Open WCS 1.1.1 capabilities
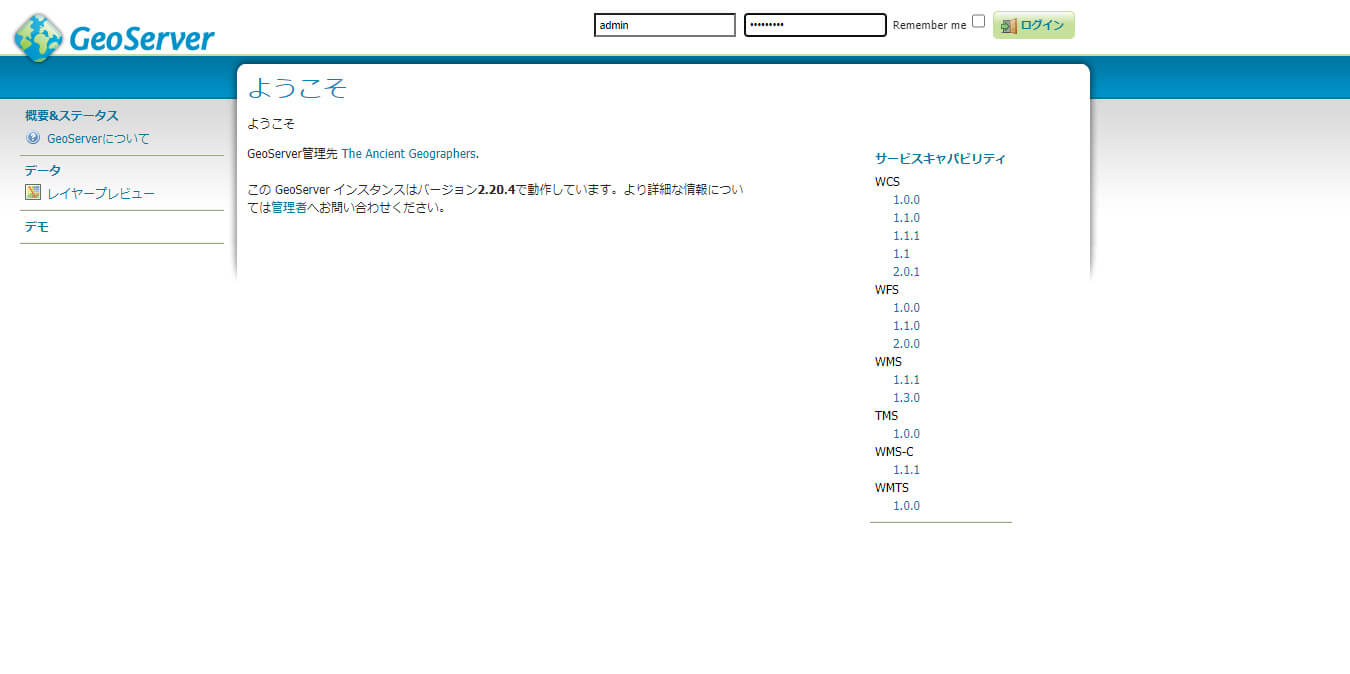 906,236
